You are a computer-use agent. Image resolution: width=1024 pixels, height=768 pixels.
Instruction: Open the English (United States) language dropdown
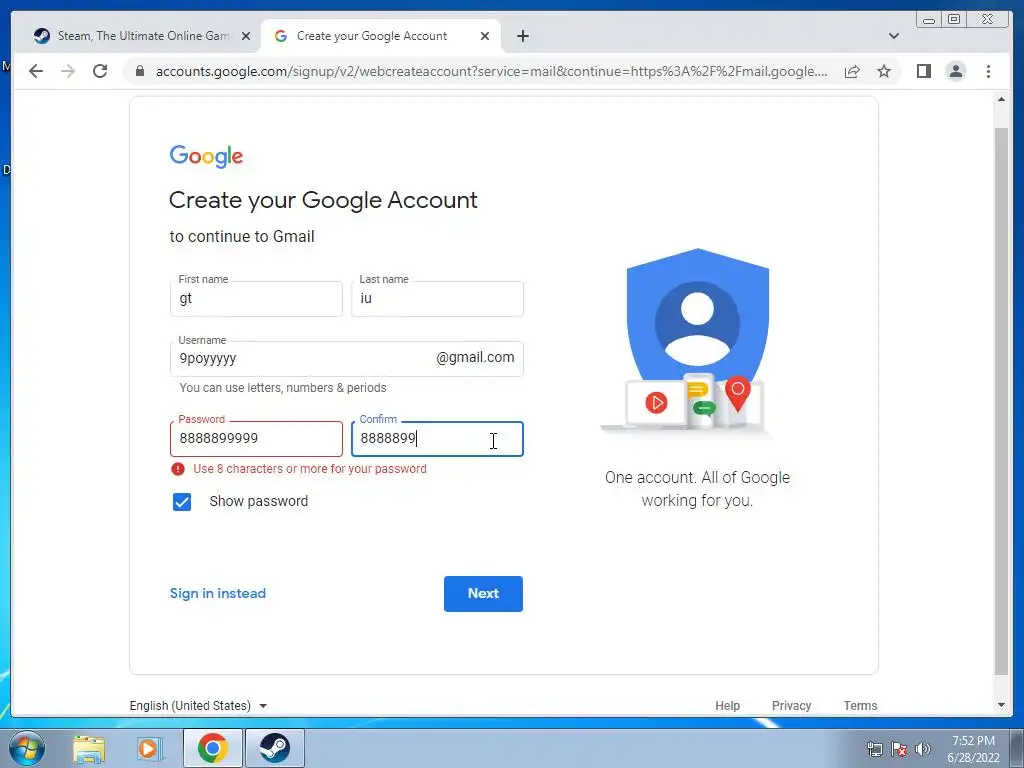coord(199,705)
